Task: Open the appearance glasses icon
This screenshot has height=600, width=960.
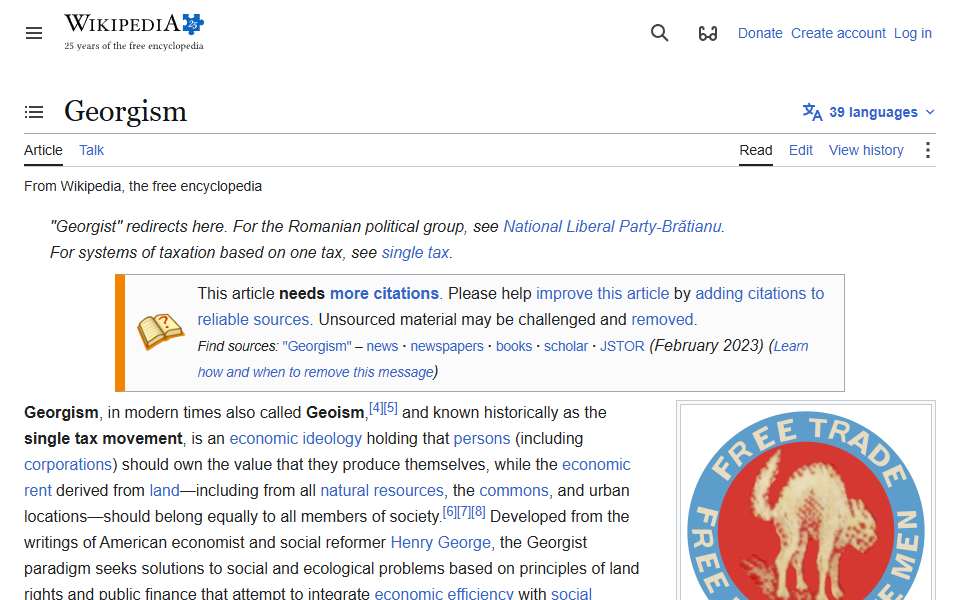Action: point(708,33)
